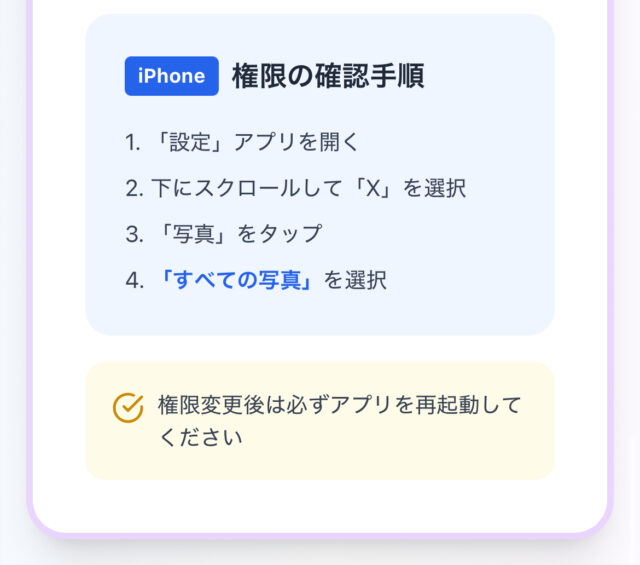Click the checkmark circle icon
The height and width of the screenshot is (565, 640).
[x=128, y=407]
